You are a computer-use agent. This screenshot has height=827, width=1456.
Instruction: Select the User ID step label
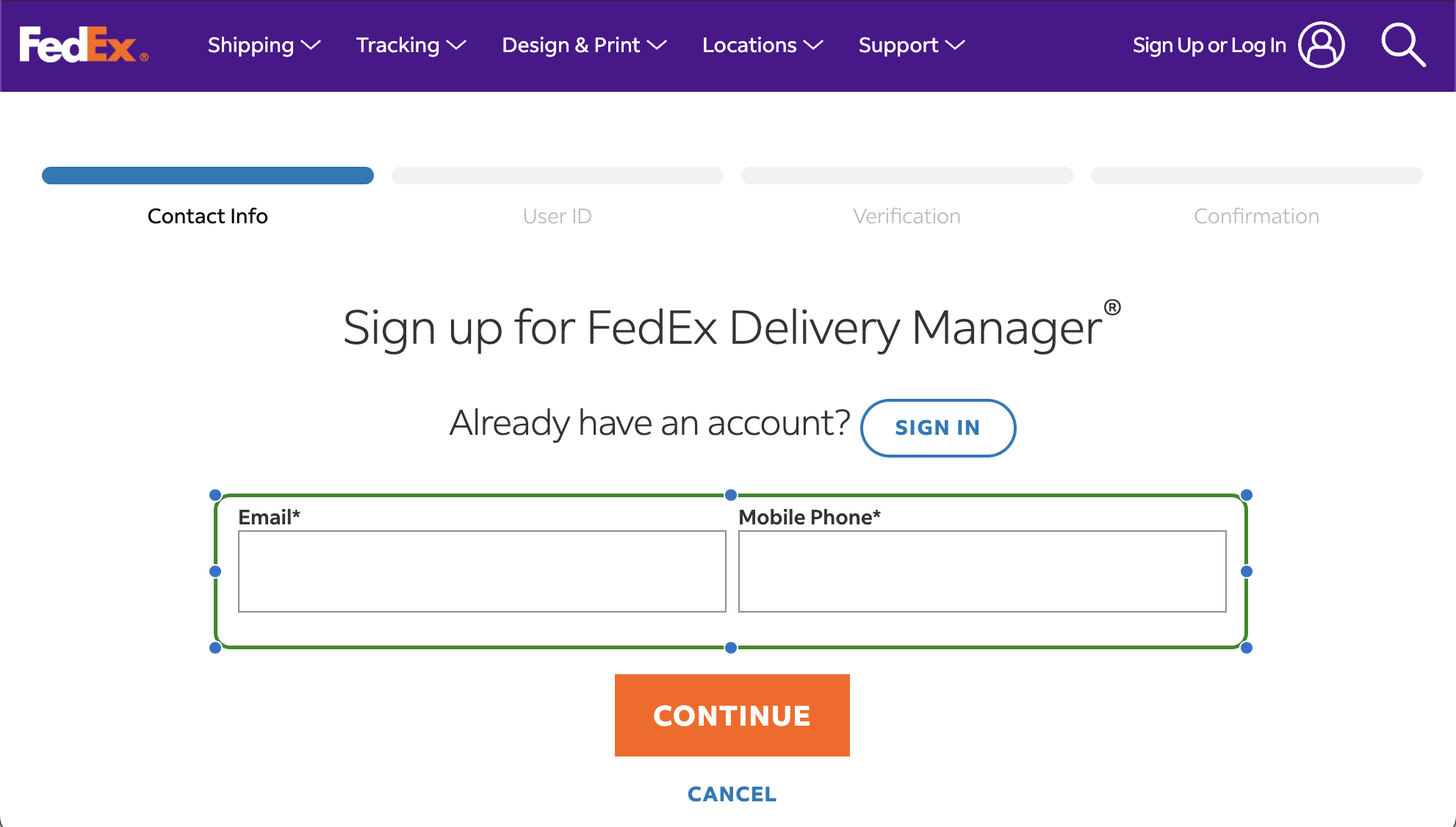(x=558, y=216)
